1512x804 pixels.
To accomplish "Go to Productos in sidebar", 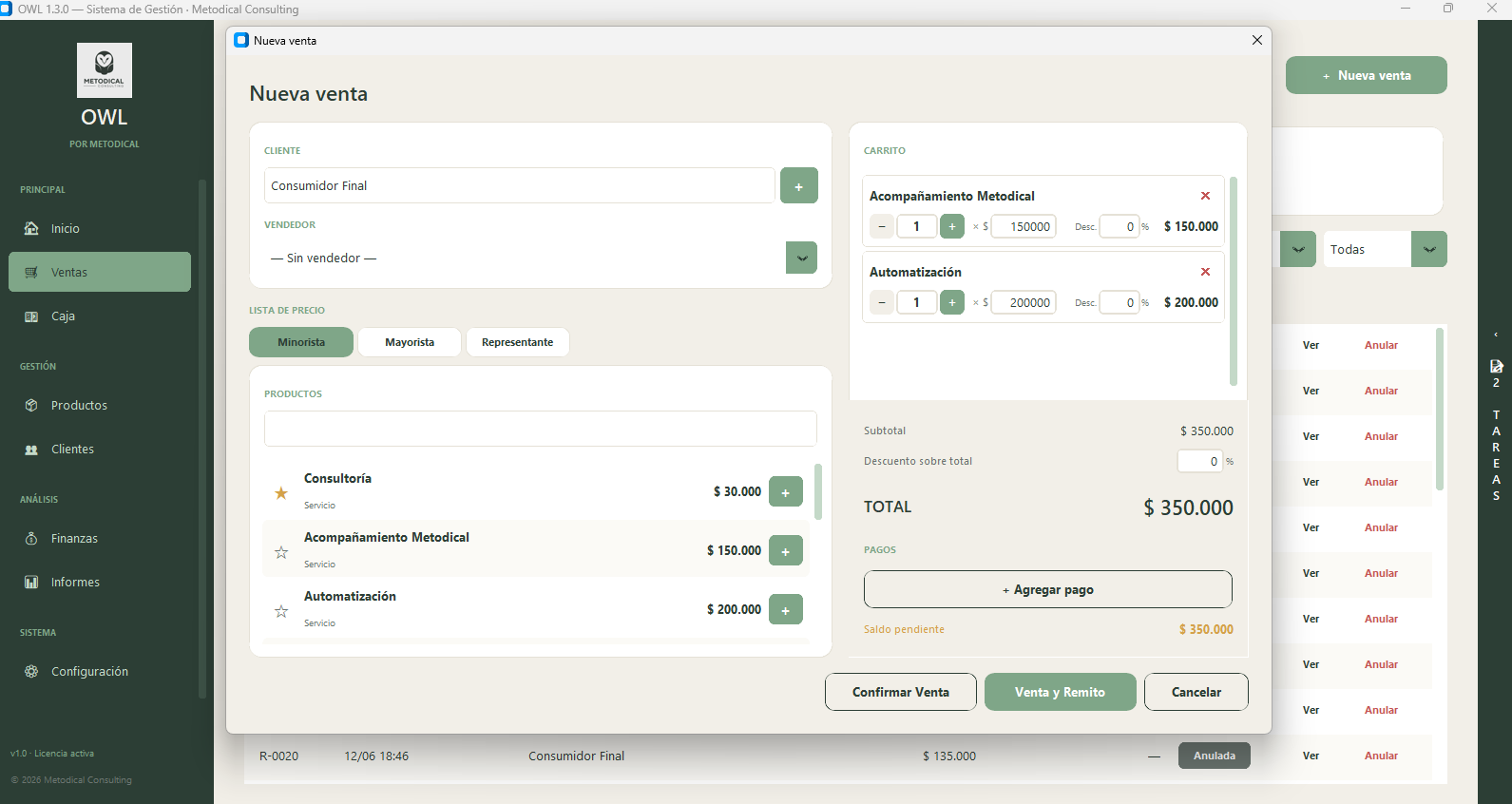I will (100, 405).
